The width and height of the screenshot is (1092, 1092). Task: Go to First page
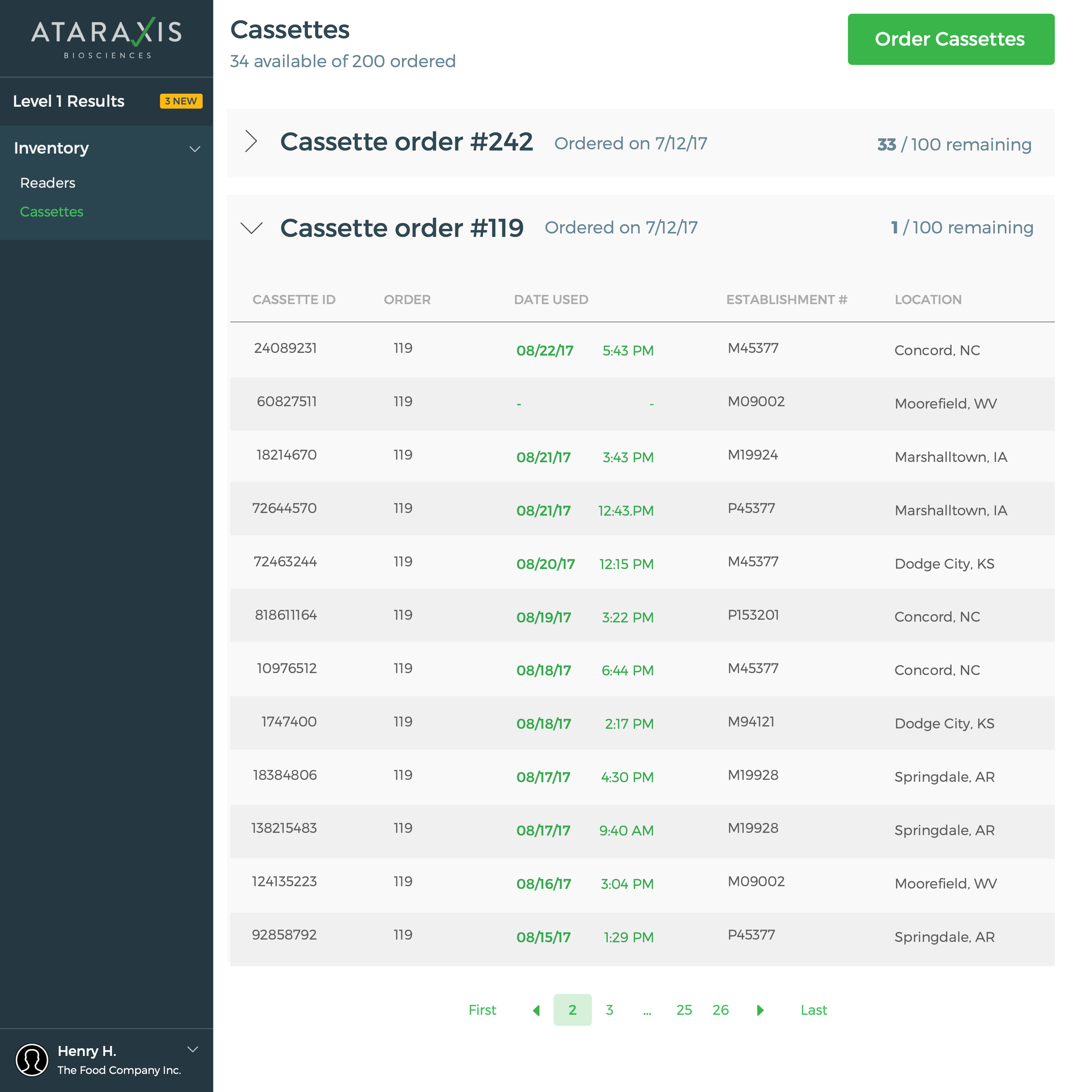[482, 1010]
